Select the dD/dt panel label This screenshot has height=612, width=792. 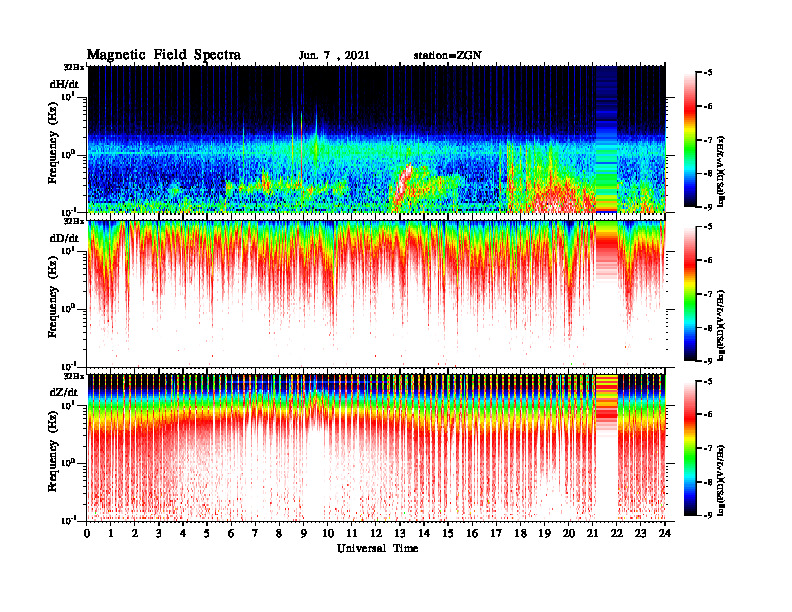(64, 238)
